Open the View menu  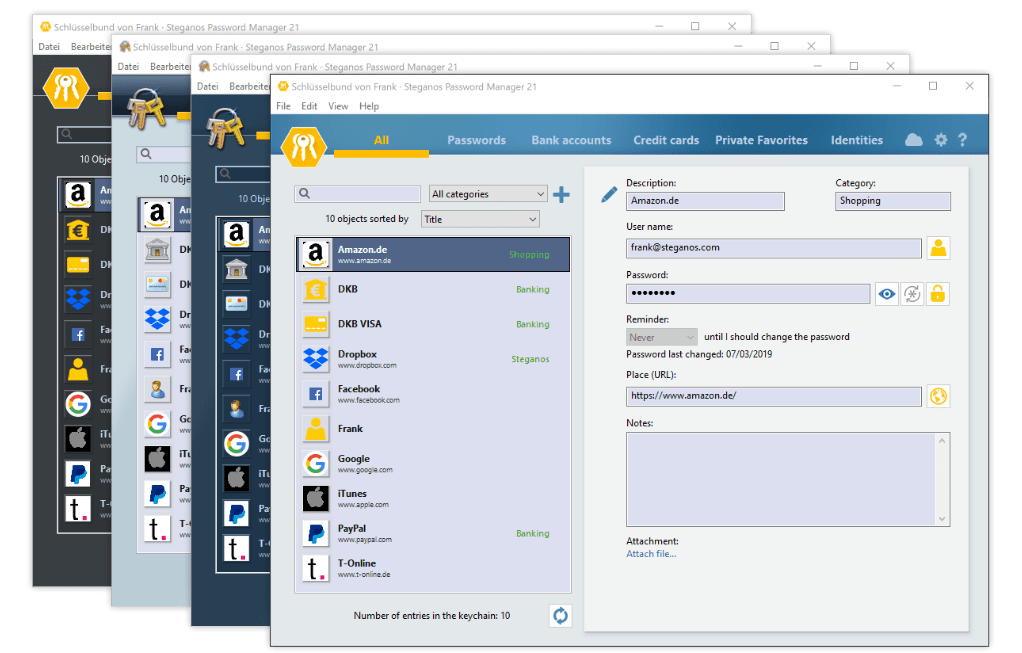[338, 106]
